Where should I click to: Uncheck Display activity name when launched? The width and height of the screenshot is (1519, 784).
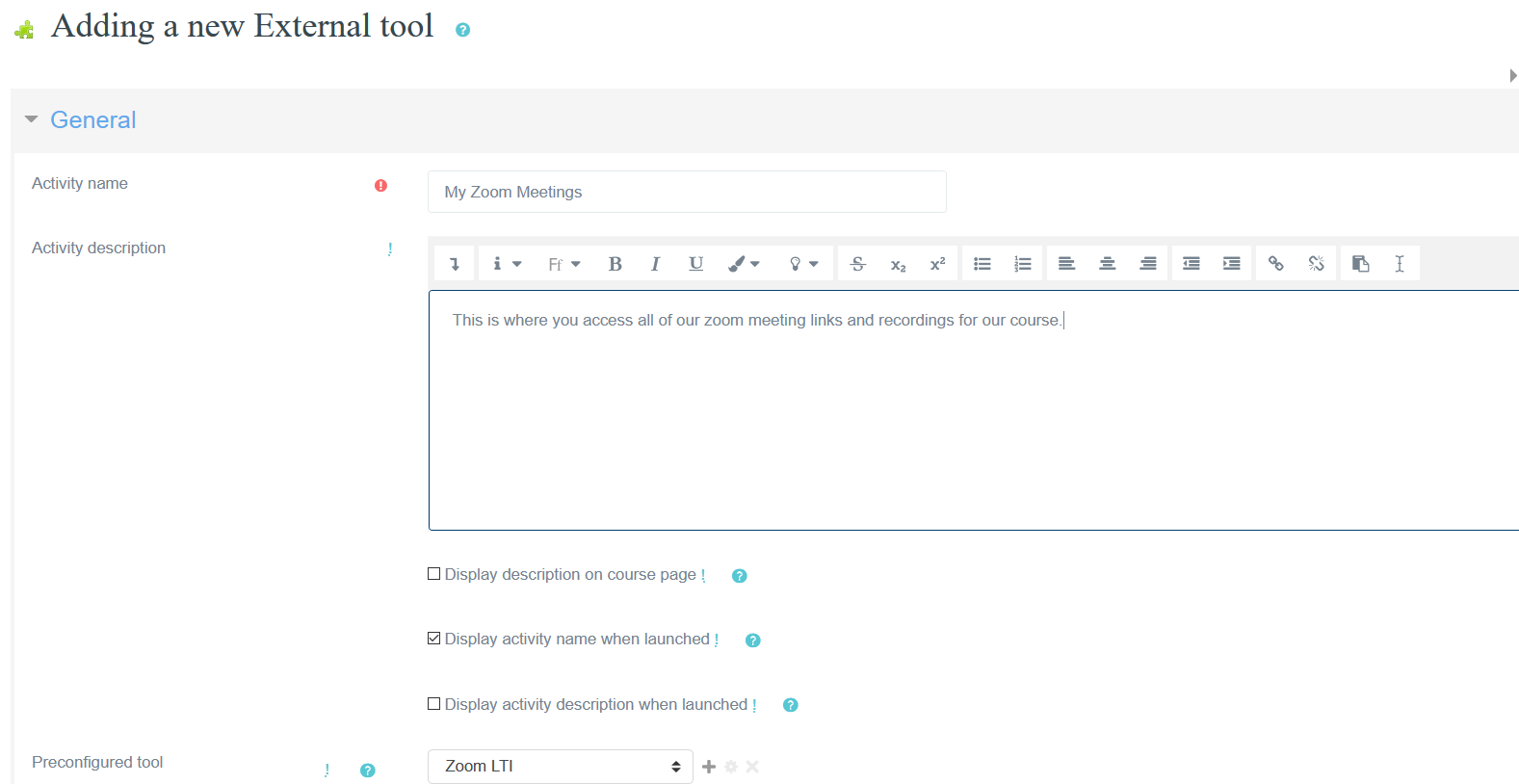coord(434,639)
